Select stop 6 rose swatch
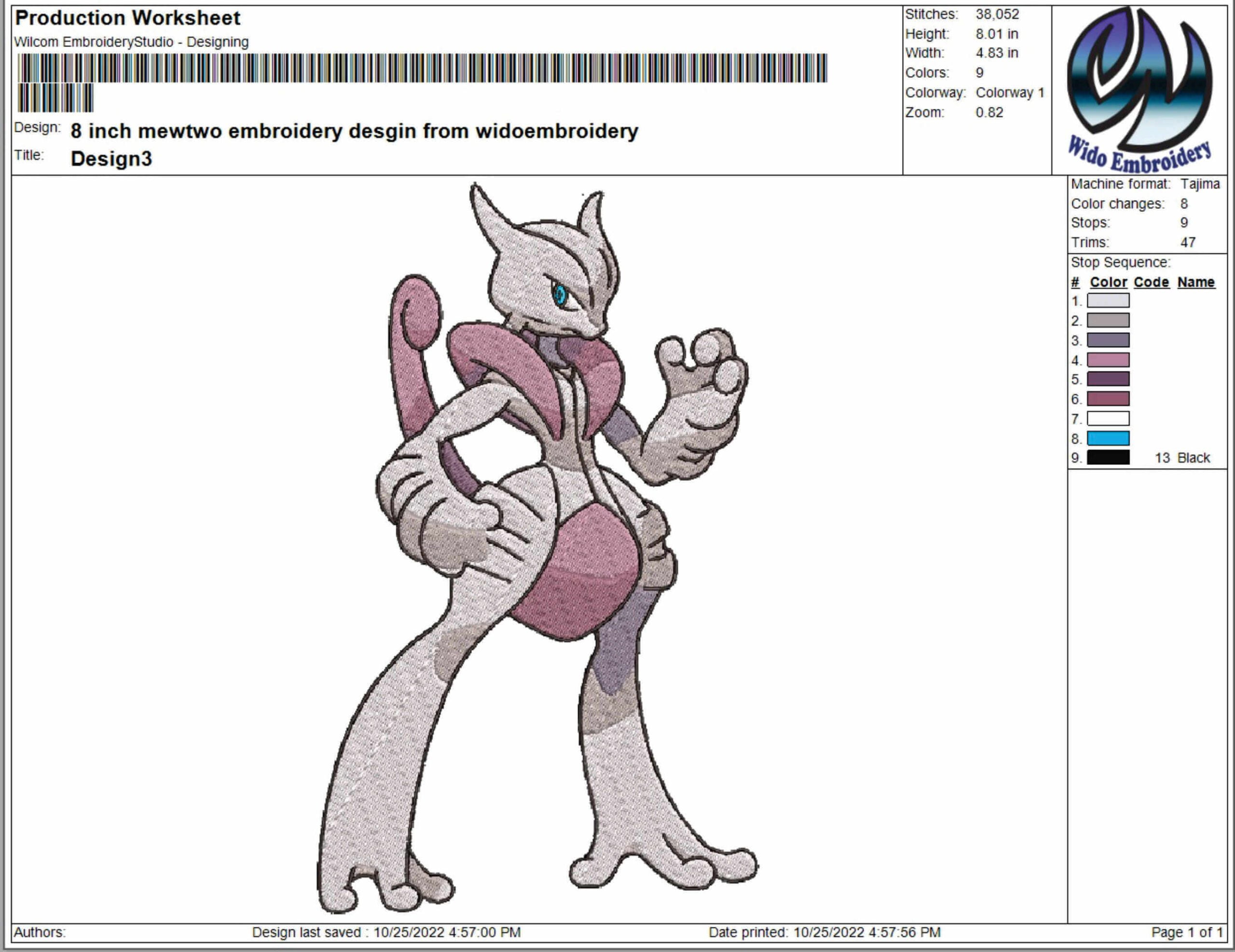The width and height of the screenshot is (1235, 952). [x=1108, y=399]
